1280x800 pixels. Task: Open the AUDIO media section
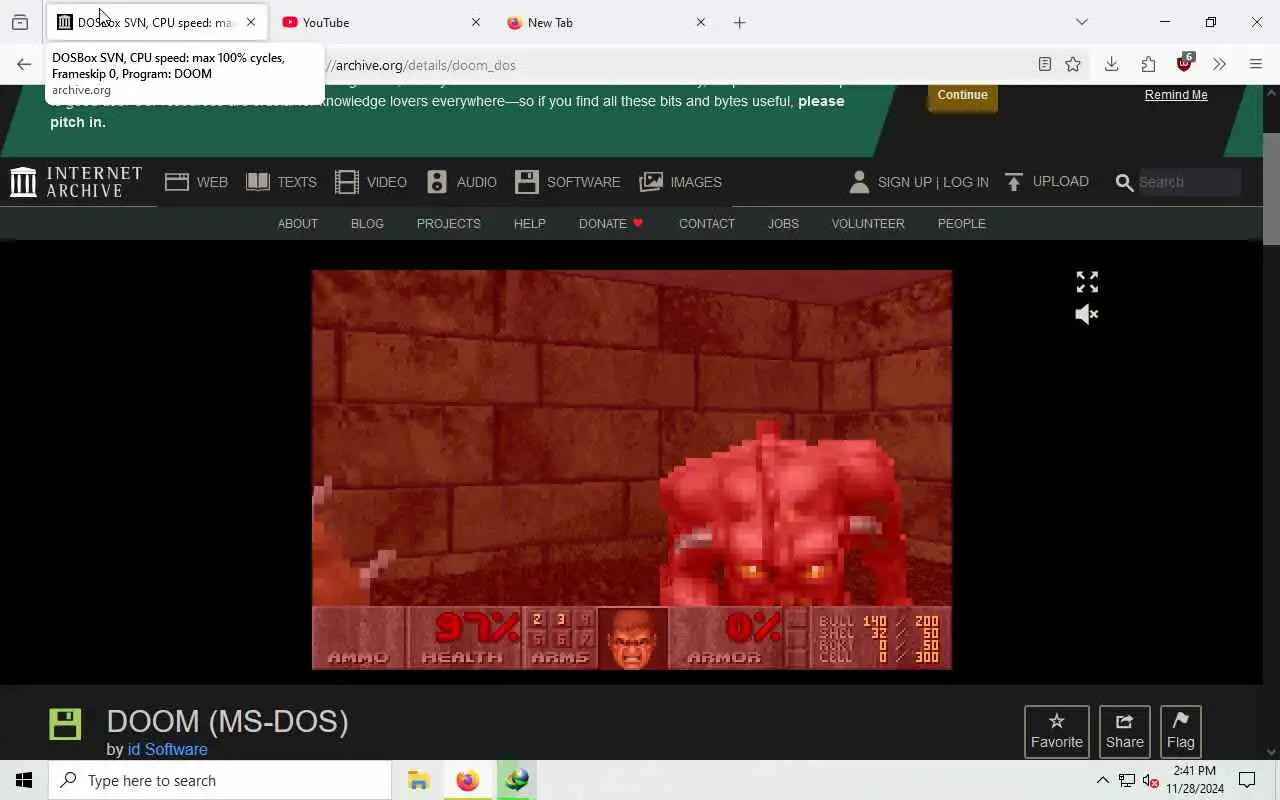[x=461, y=182]
